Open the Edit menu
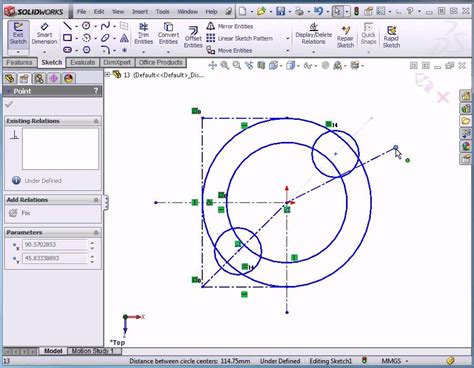Image resolution: width=474 pixels, height=368 pixels. tap(99, 12)
